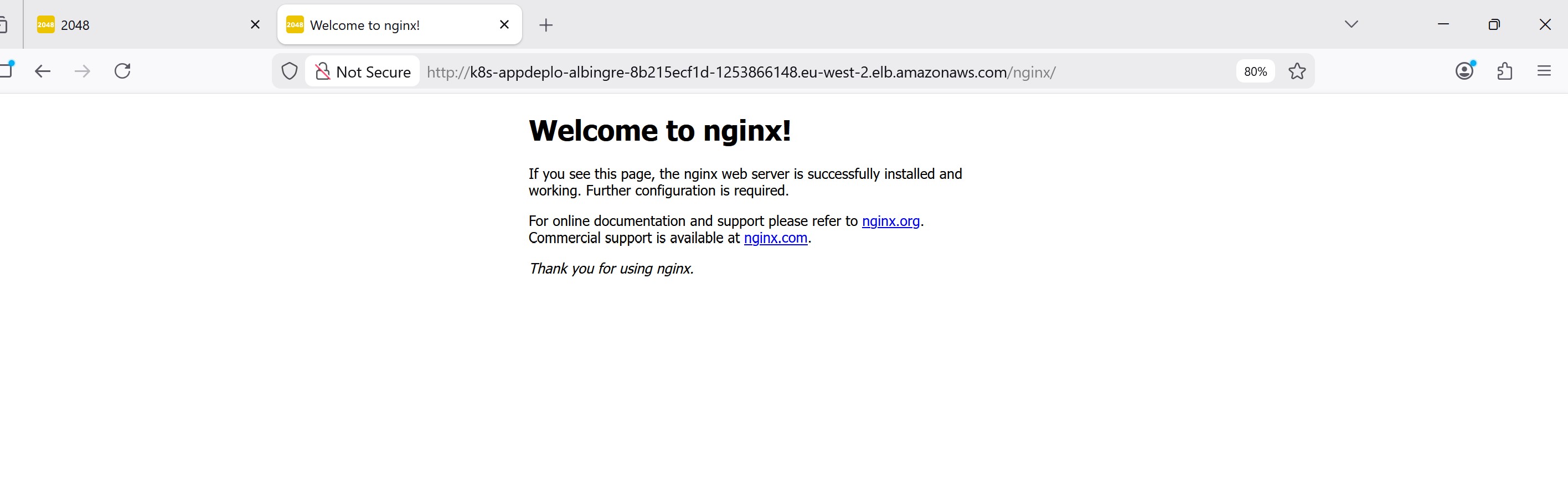The width and height of the screenshot is (1568, 484).
Task: Select the Welcome to nginx! tab
Action: (399, 25)
